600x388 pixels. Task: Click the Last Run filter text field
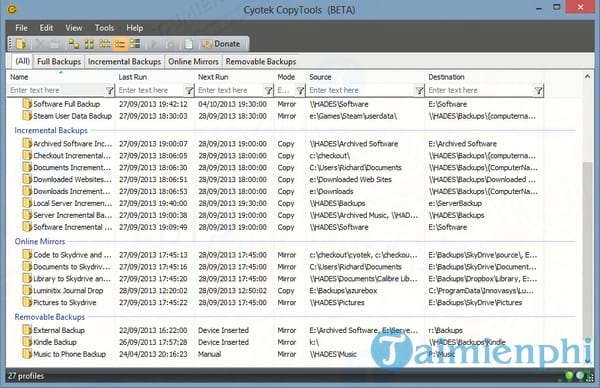[151, 90]
